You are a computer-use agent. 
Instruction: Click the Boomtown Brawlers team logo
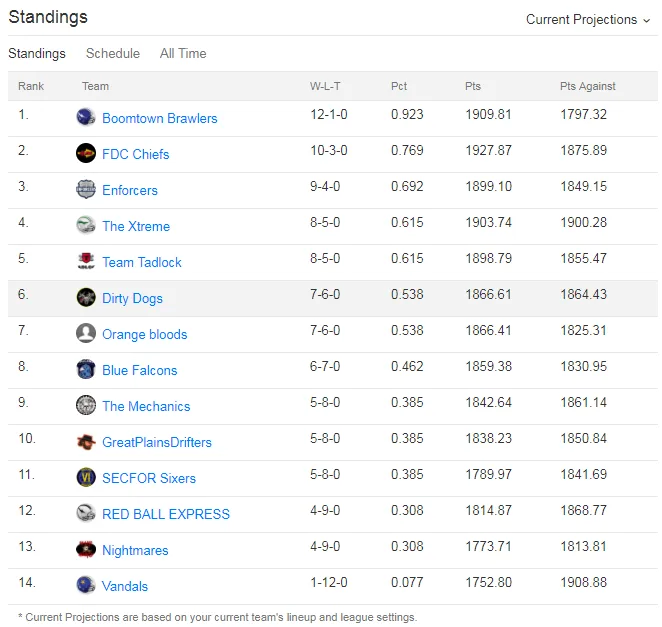pyautogui.click(x=86, y=117)
